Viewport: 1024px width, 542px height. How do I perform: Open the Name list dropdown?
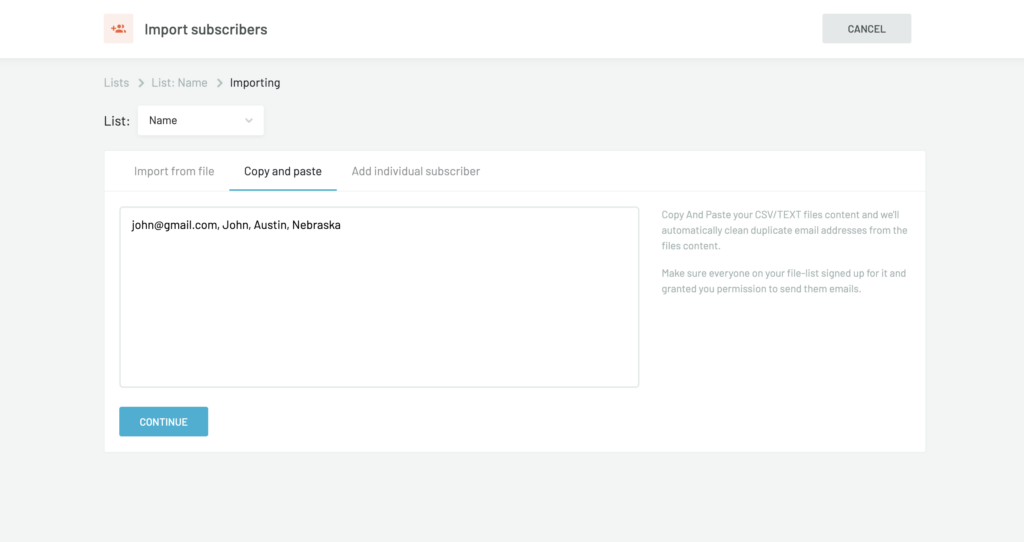point(200,121)
